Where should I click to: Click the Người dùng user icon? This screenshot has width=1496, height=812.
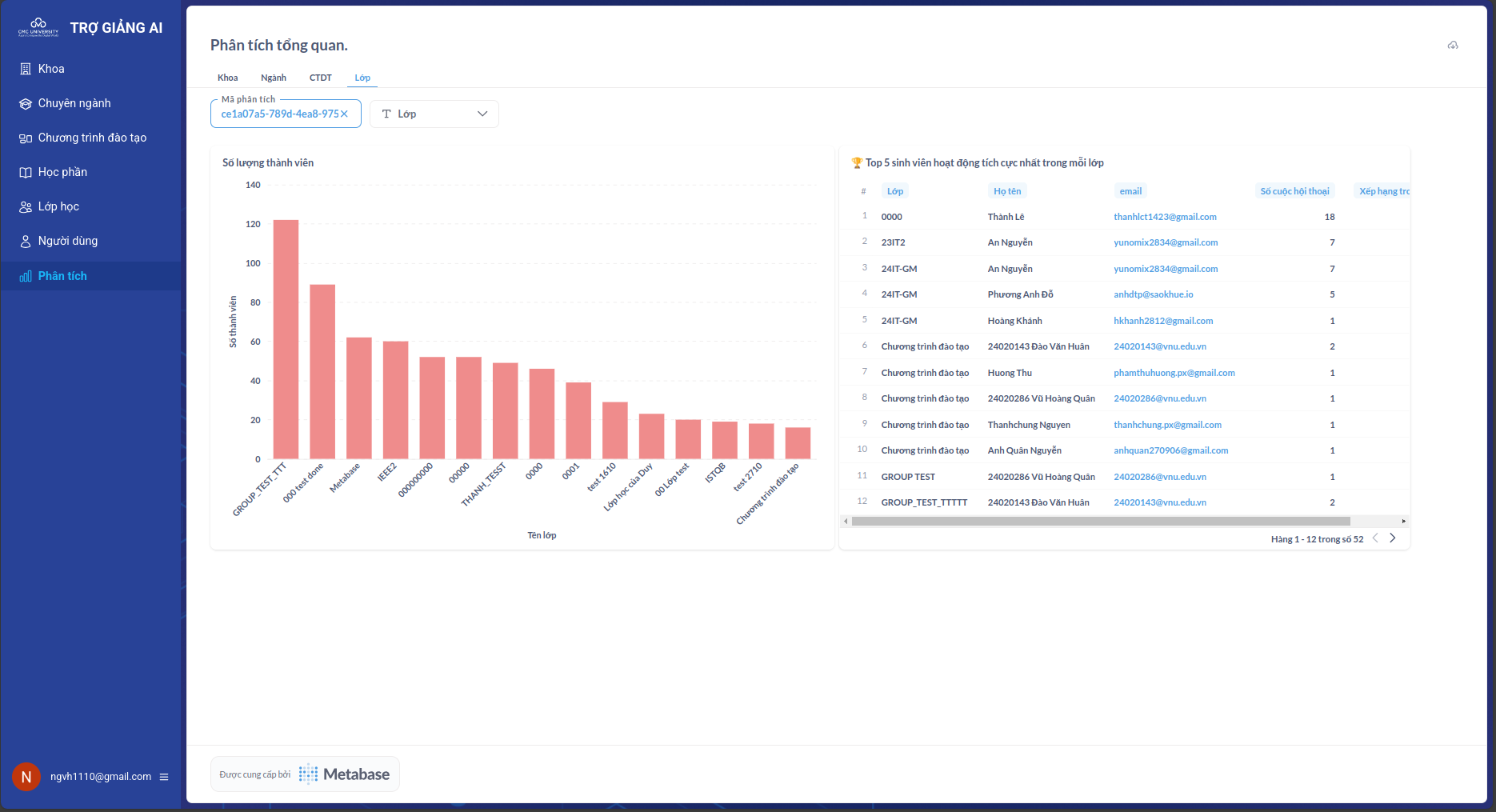26,241
